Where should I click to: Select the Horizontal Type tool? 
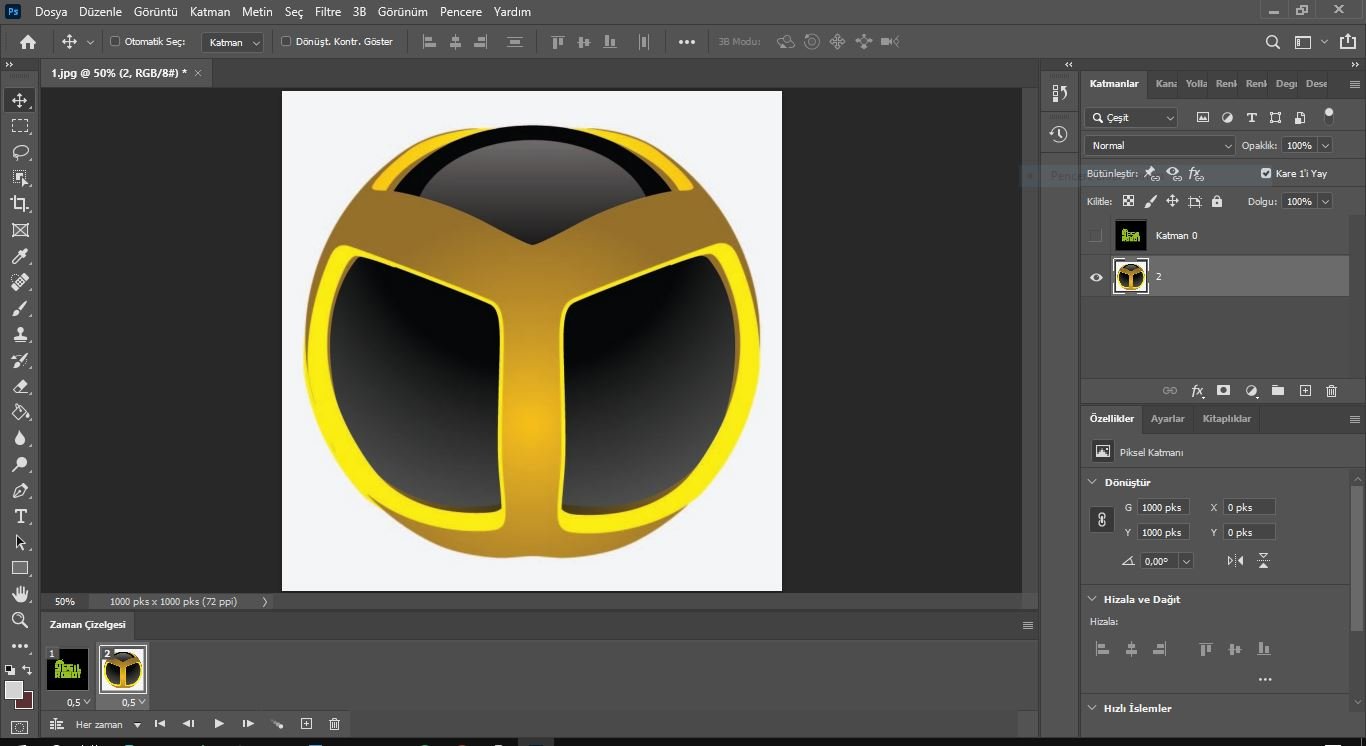pos(20,517)
